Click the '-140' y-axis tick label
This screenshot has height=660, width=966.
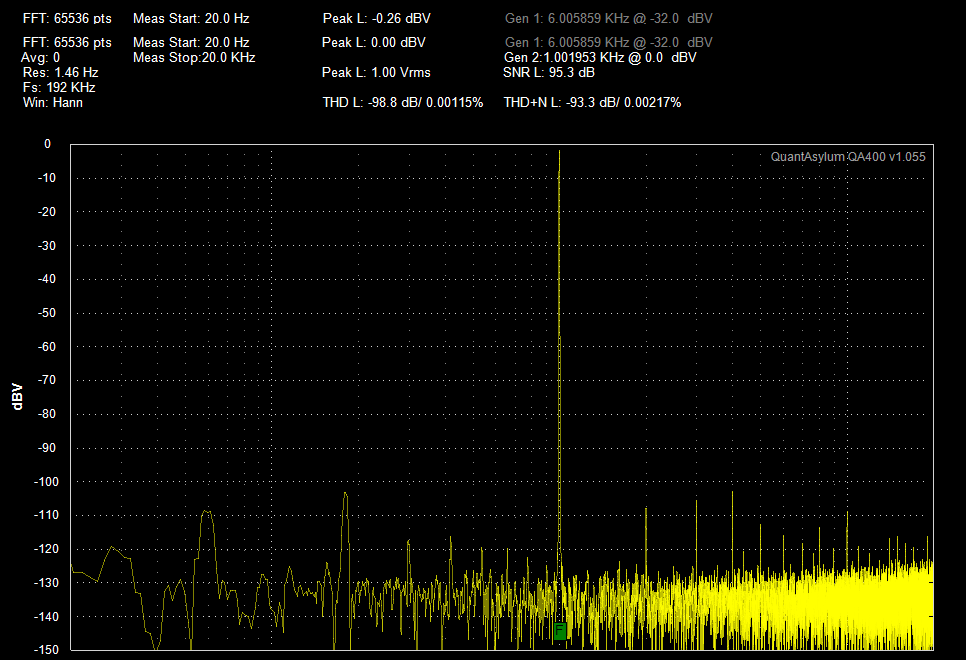pos(46,617)
